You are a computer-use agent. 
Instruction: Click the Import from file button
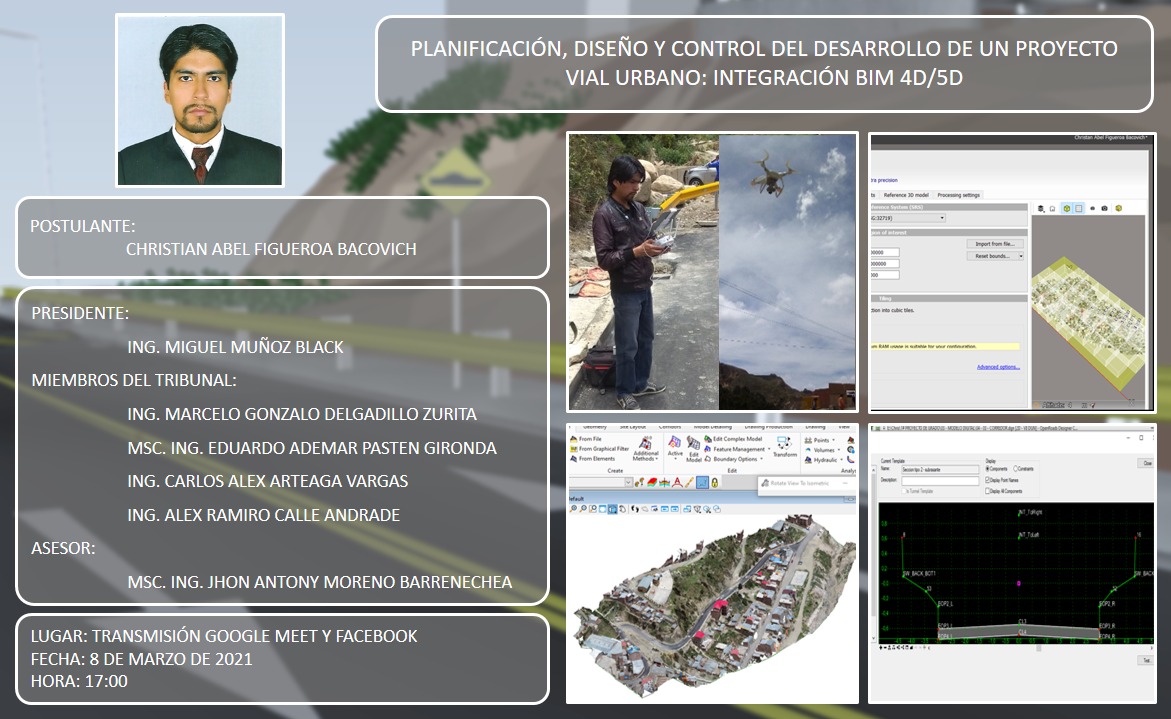pos(995,243)
